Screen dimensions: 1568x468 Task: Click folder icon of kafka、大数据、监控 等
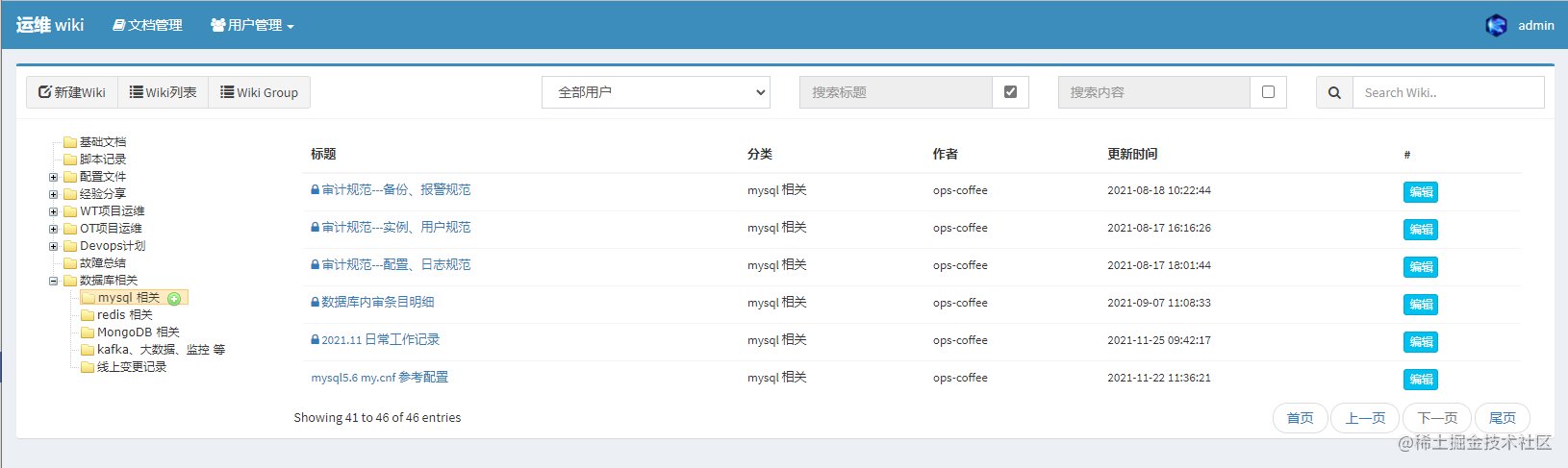88,350
